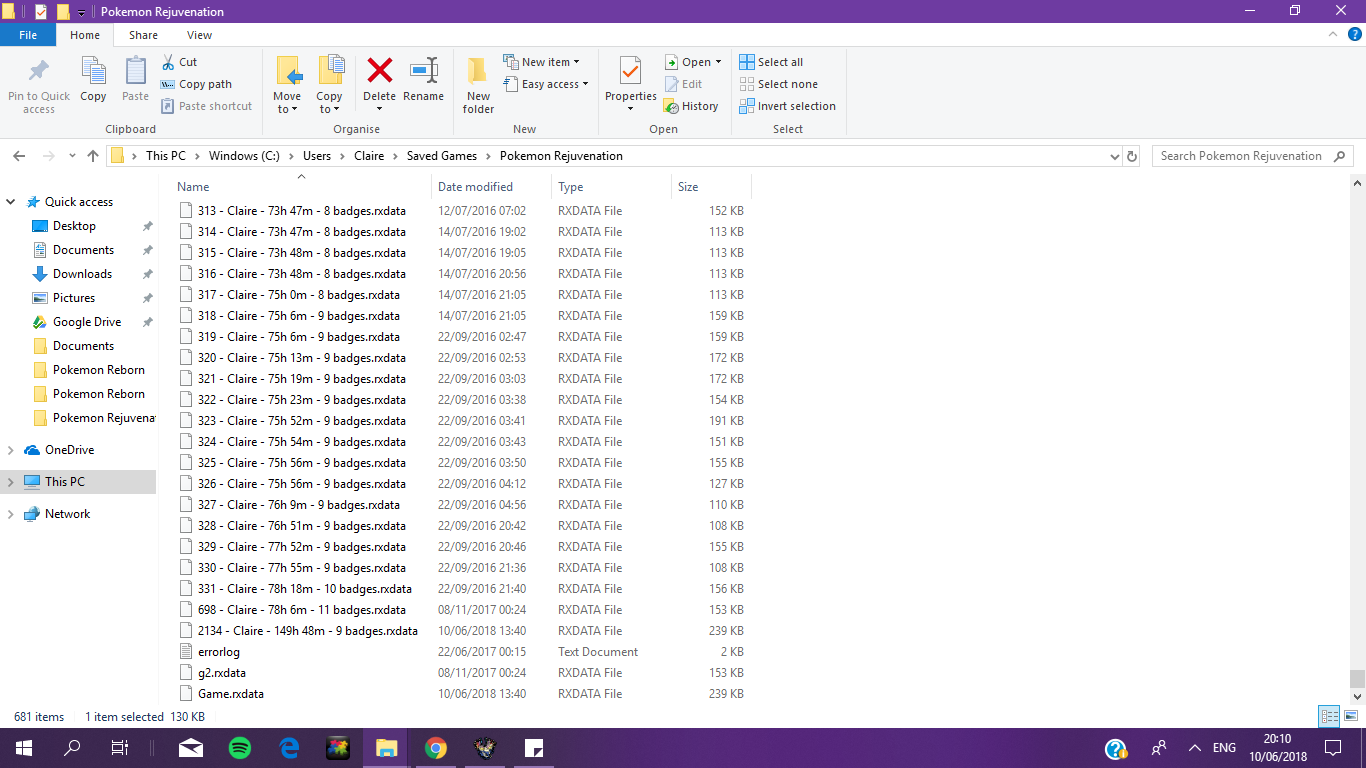Click Windows (C:) in address breadcrumb
This screenshot has height=768, width=1366.
(x=244, y=156)
